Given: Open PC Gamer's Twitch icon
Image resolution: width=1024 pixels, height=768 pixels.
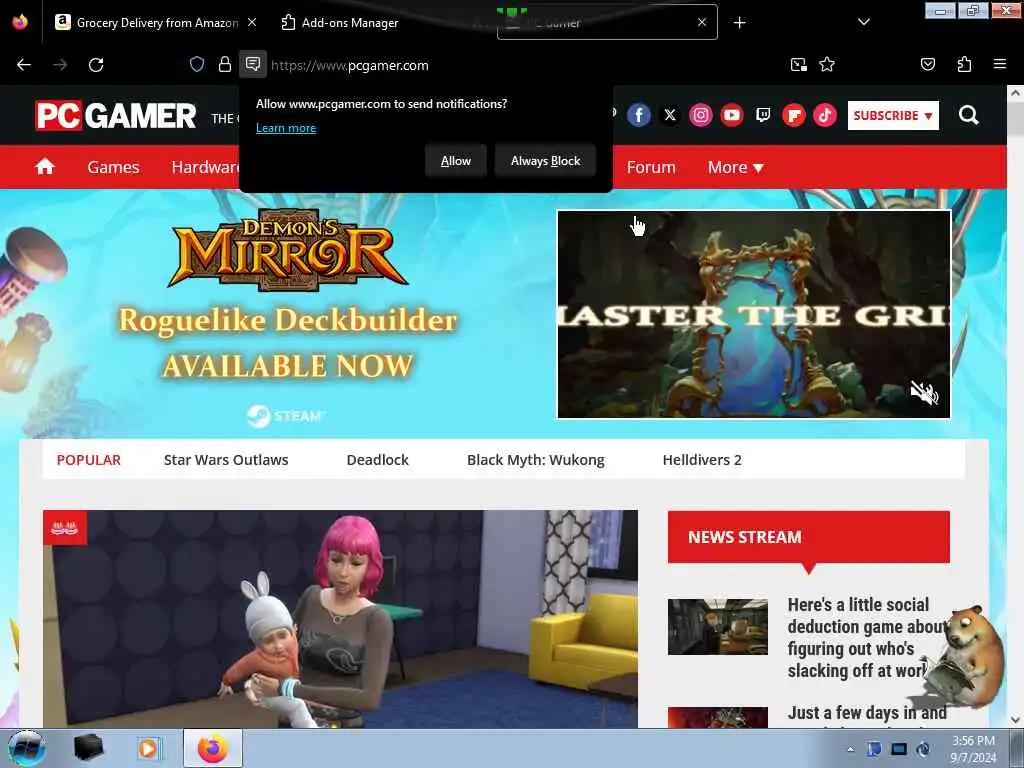Looking at the screenshot, I should pos(763,116).
